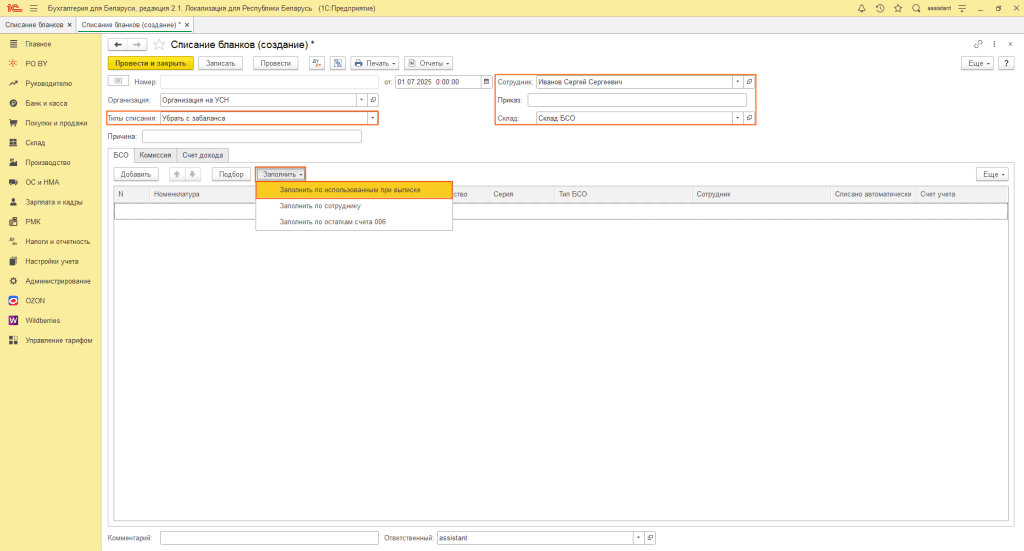Image resolution: width=1024 pixels, height=551 pixels.
Task: Open Главное section in sidebar
Action: pyautogui.click(x=38, y=44)
